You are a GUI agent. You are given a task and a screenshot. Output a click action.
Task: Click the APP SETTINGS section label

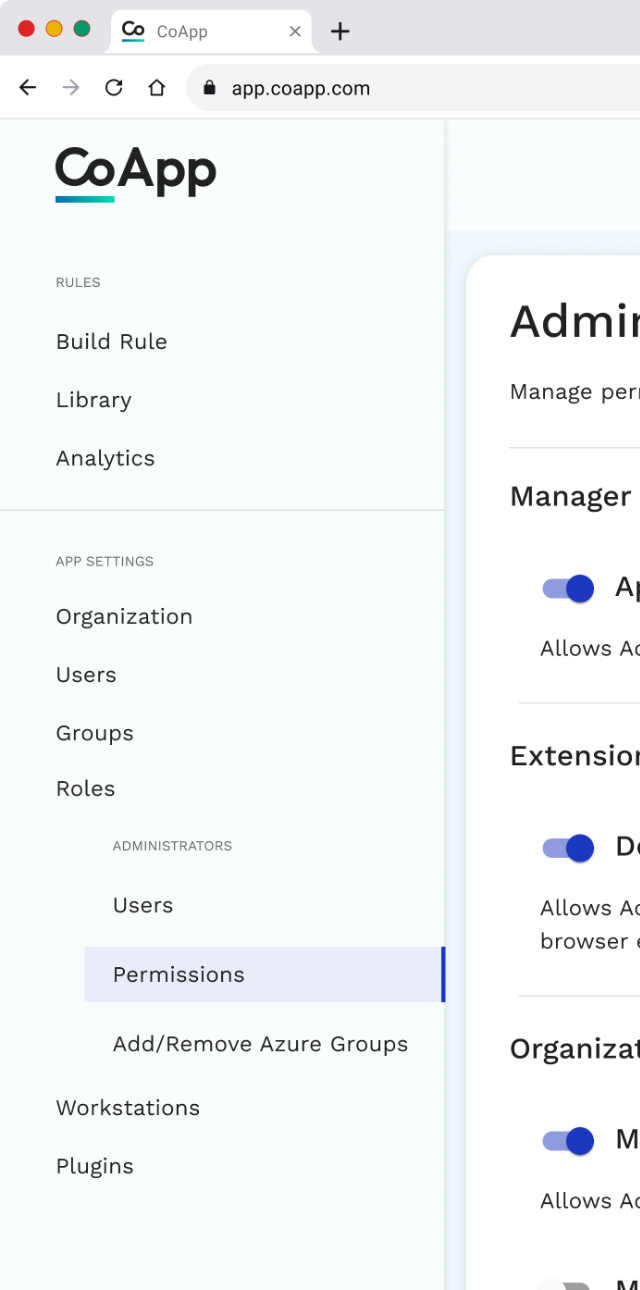tap(105, 561)
